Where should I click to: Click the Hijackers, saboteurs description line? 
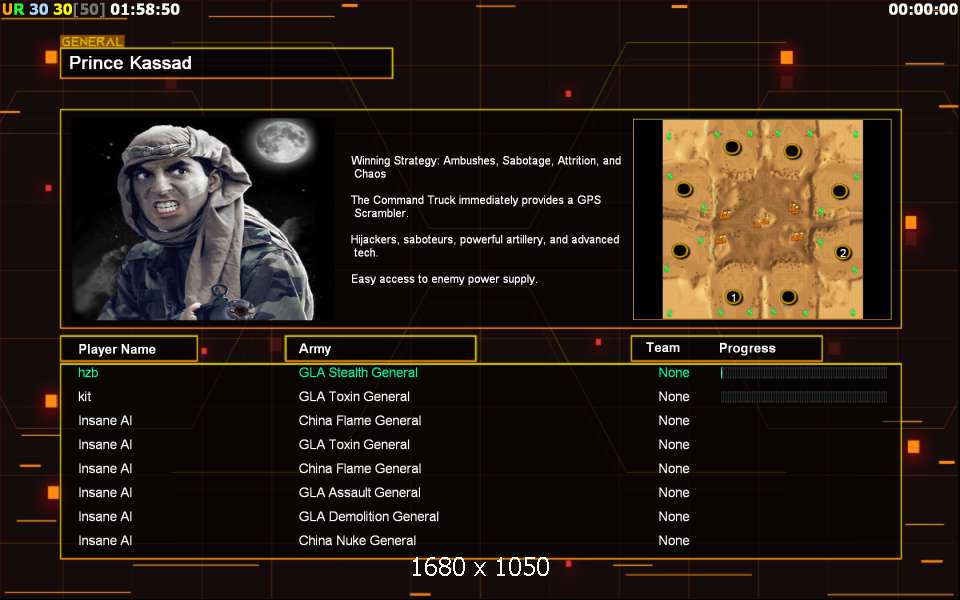pos(485,246)
